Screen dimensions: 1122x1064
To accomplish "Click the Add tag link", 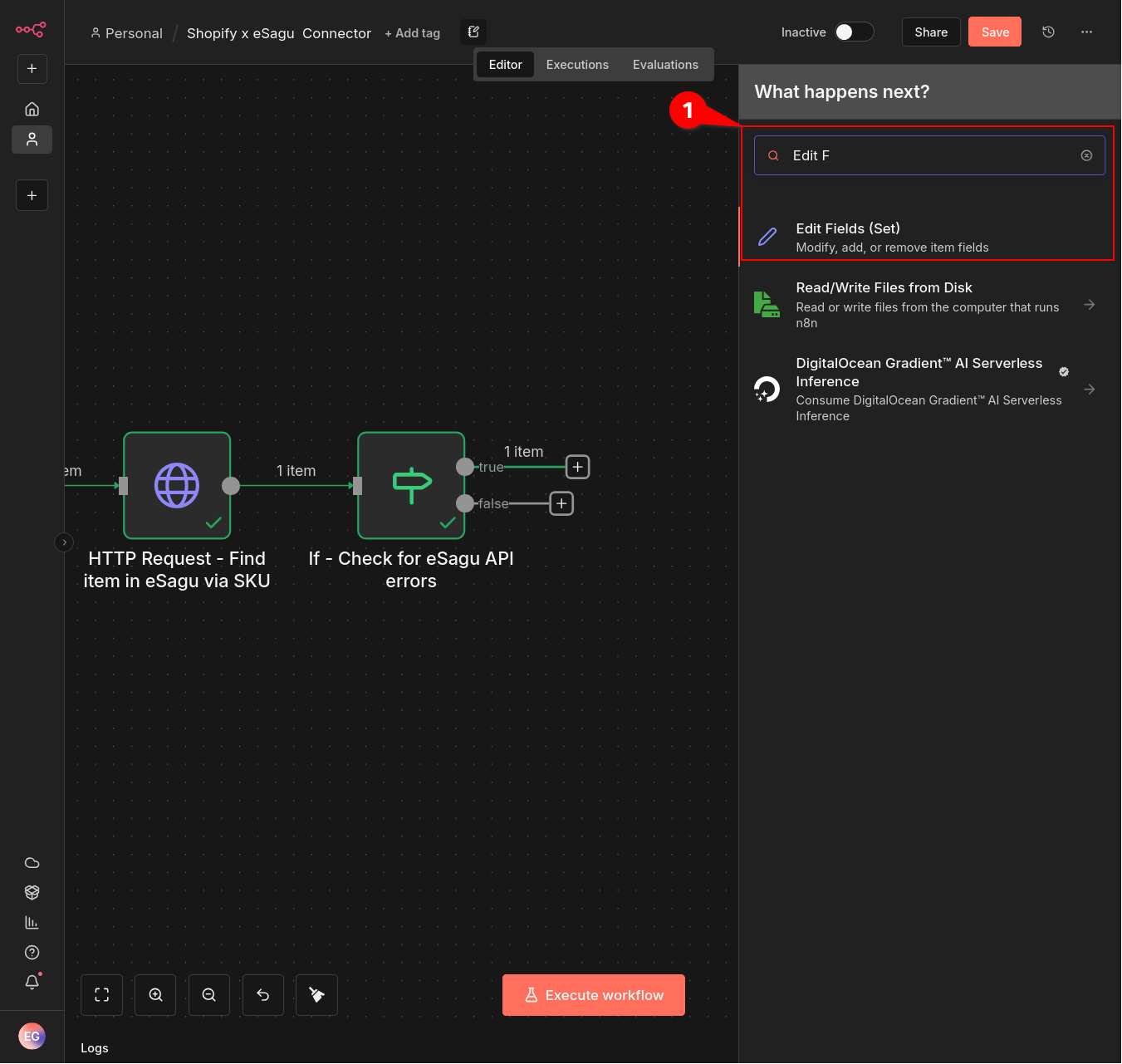I will pyautogui.click(x=413, y=33).
